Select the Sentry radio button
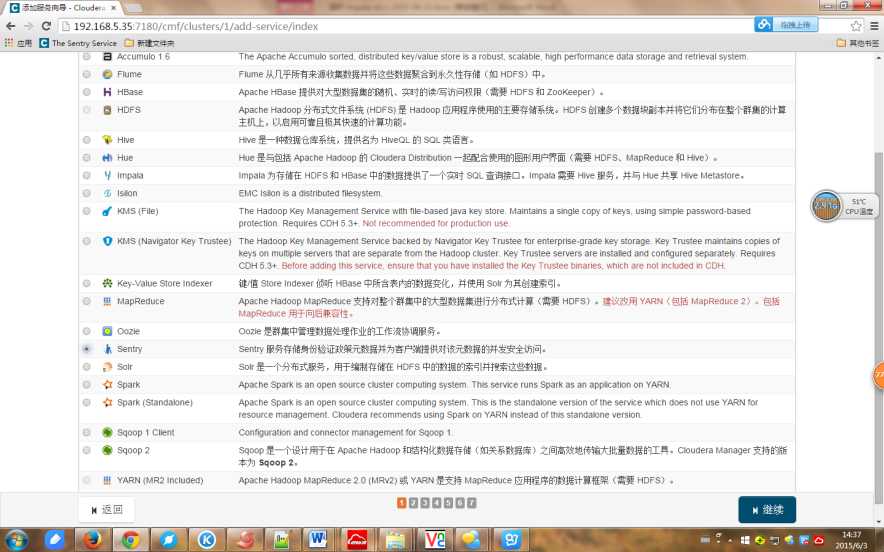The height and width of the screenshot is (552, 884). click(86, 349)
